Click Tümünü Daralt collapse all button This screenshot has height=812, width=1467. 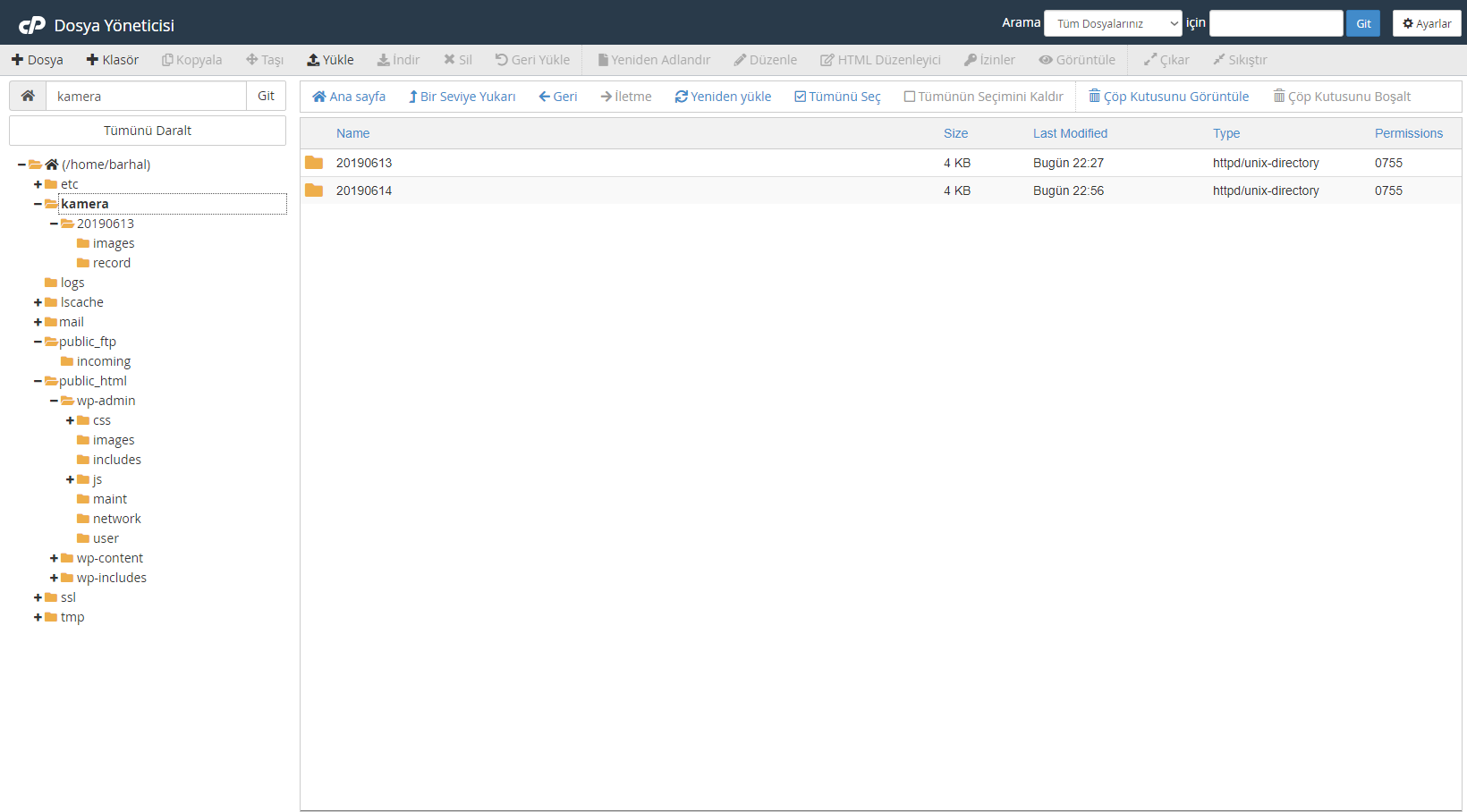148,131
